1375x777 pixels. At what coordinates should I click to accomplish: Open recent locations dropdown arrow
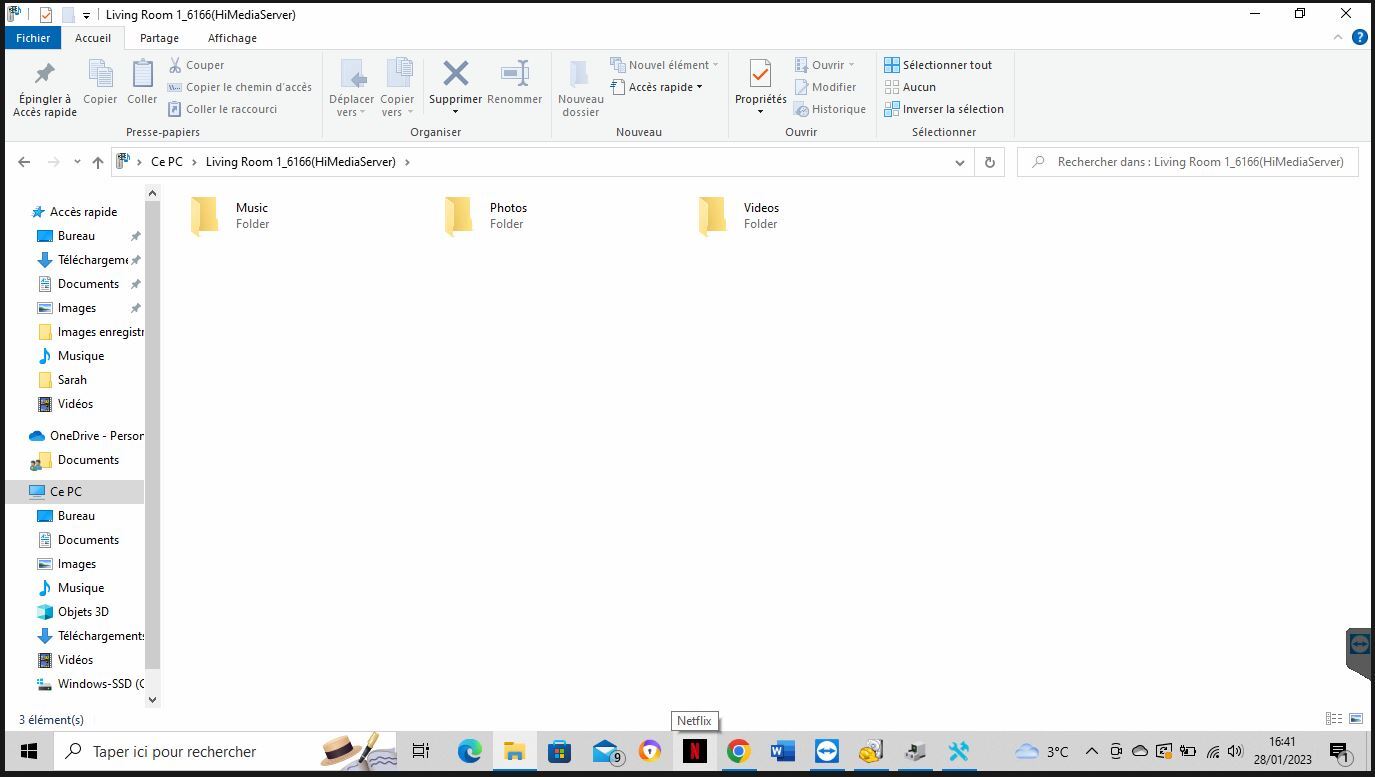pyautogui.click(x=76, y=162)
